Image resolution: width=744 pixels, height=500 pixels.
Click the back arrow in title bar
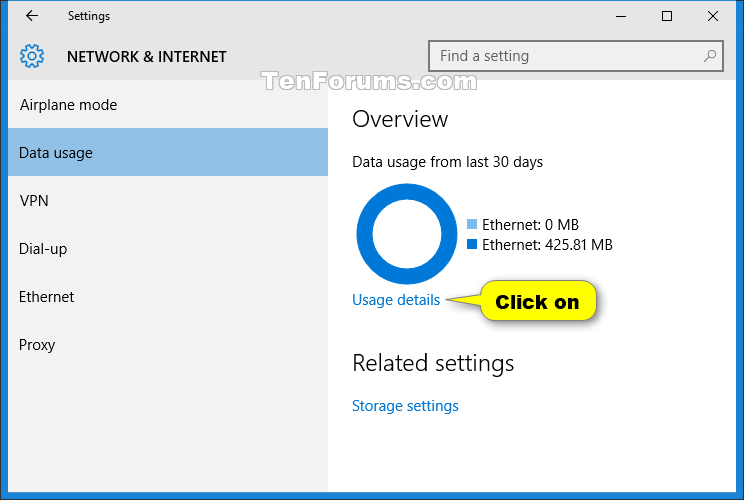tap(32, 16)
